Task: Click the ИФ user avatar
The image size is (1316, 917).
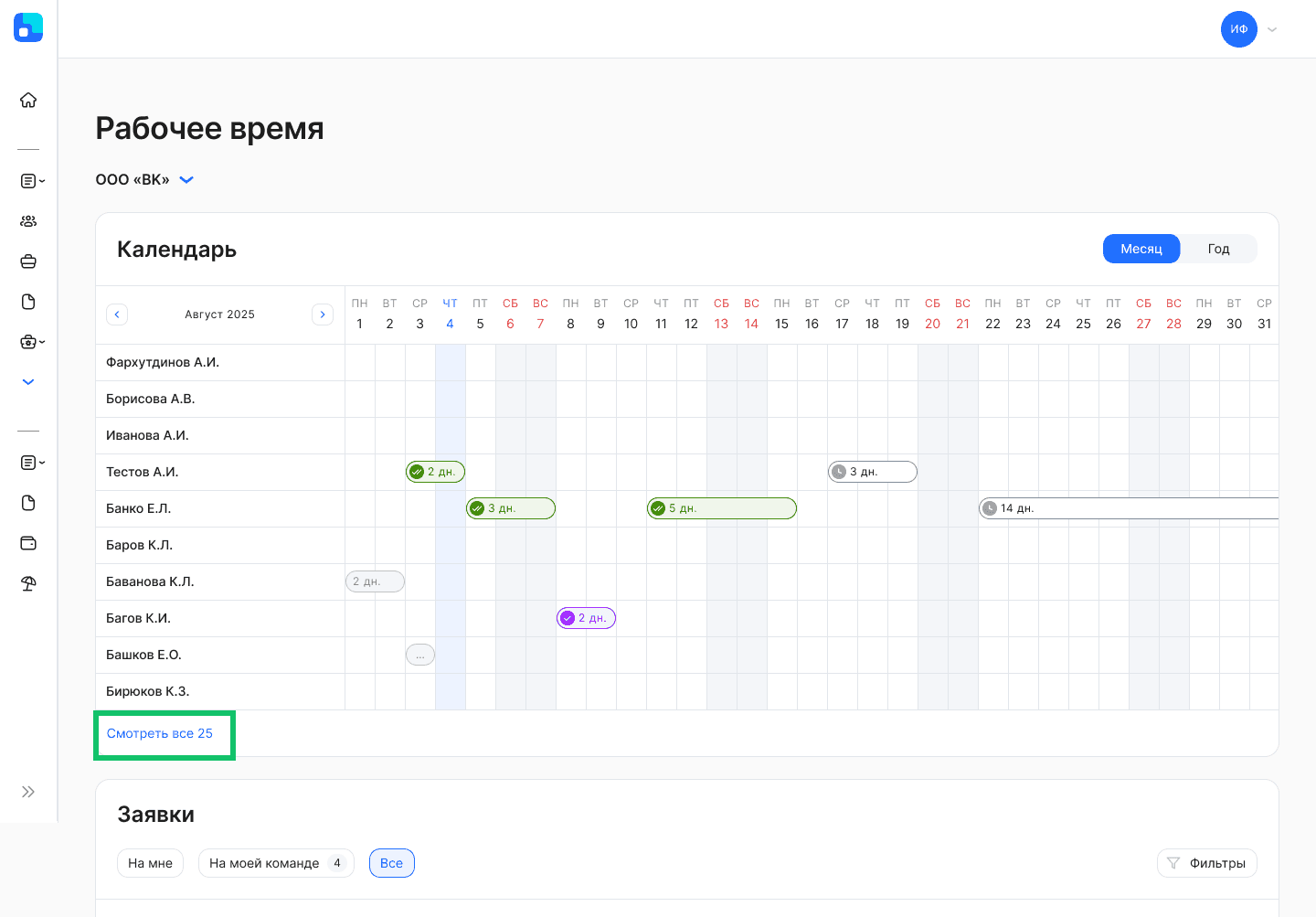Action: [x=1239, y=29]
